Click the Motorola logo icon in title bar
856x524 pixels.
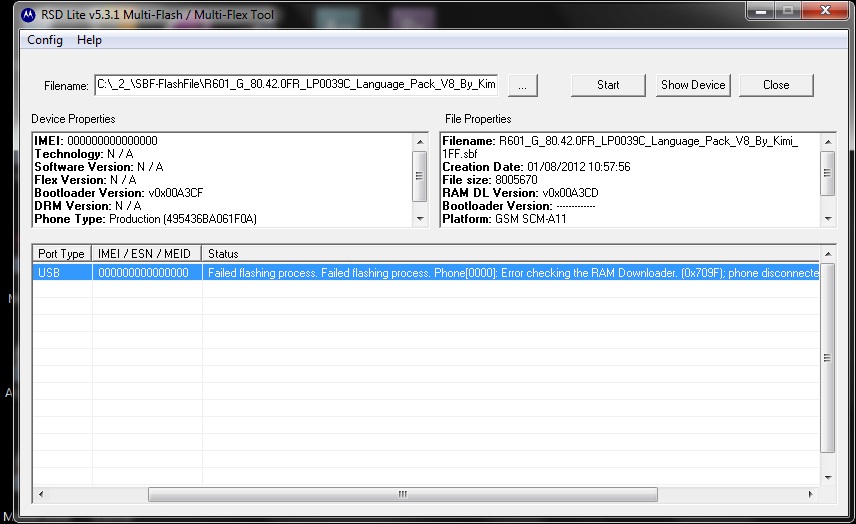(28, 15)
